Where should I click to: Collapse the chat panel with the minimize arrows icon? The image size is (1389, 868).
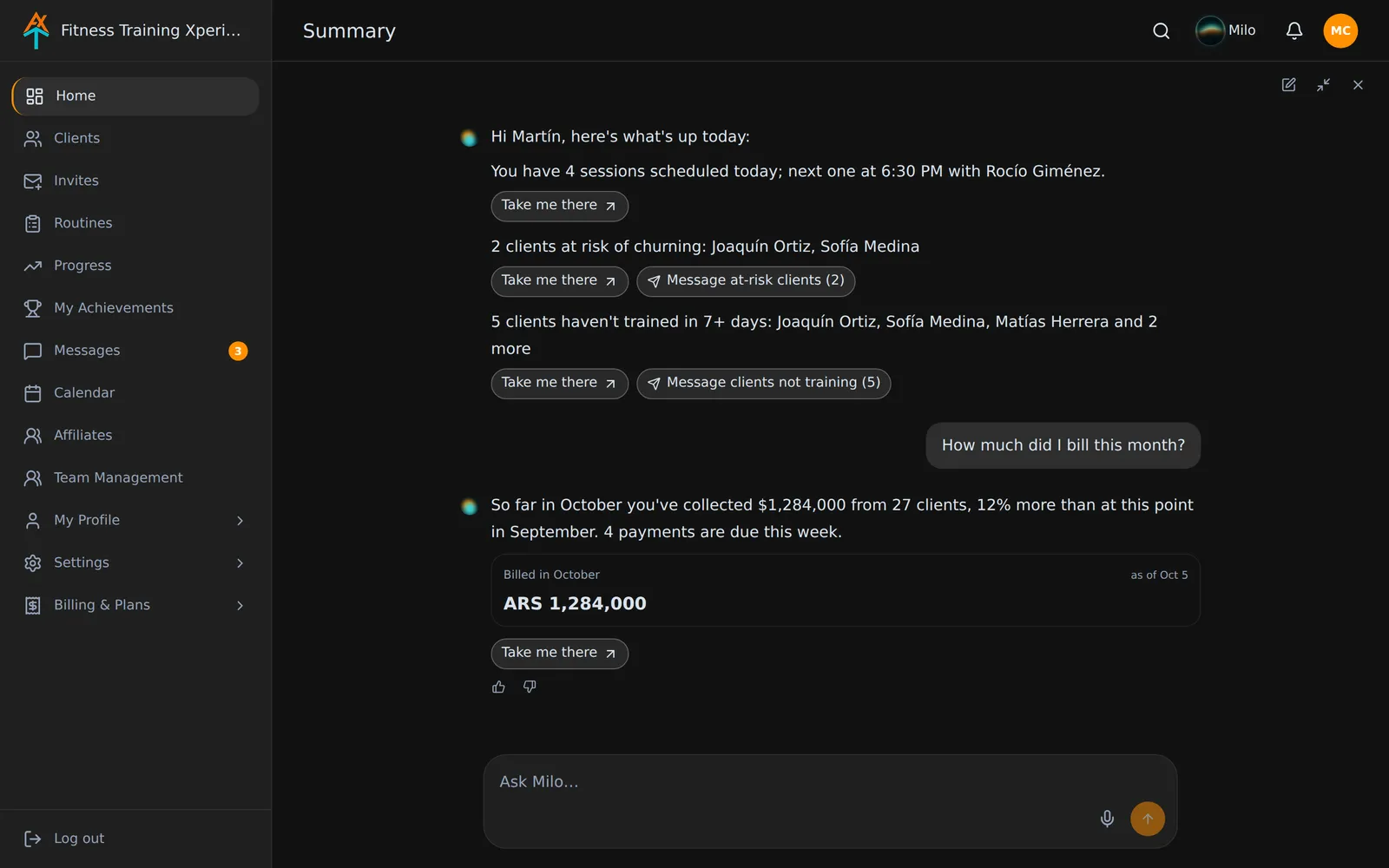(1323, 85)
